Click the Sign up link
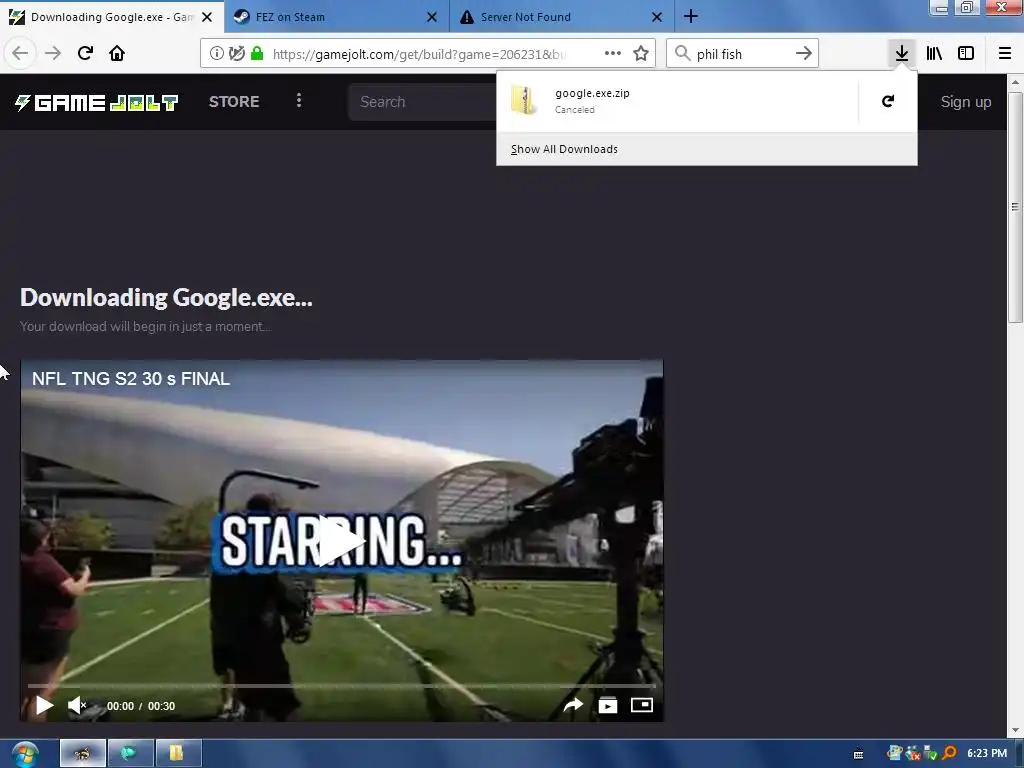The image size is (1024, 768). [x=966, y=102]
